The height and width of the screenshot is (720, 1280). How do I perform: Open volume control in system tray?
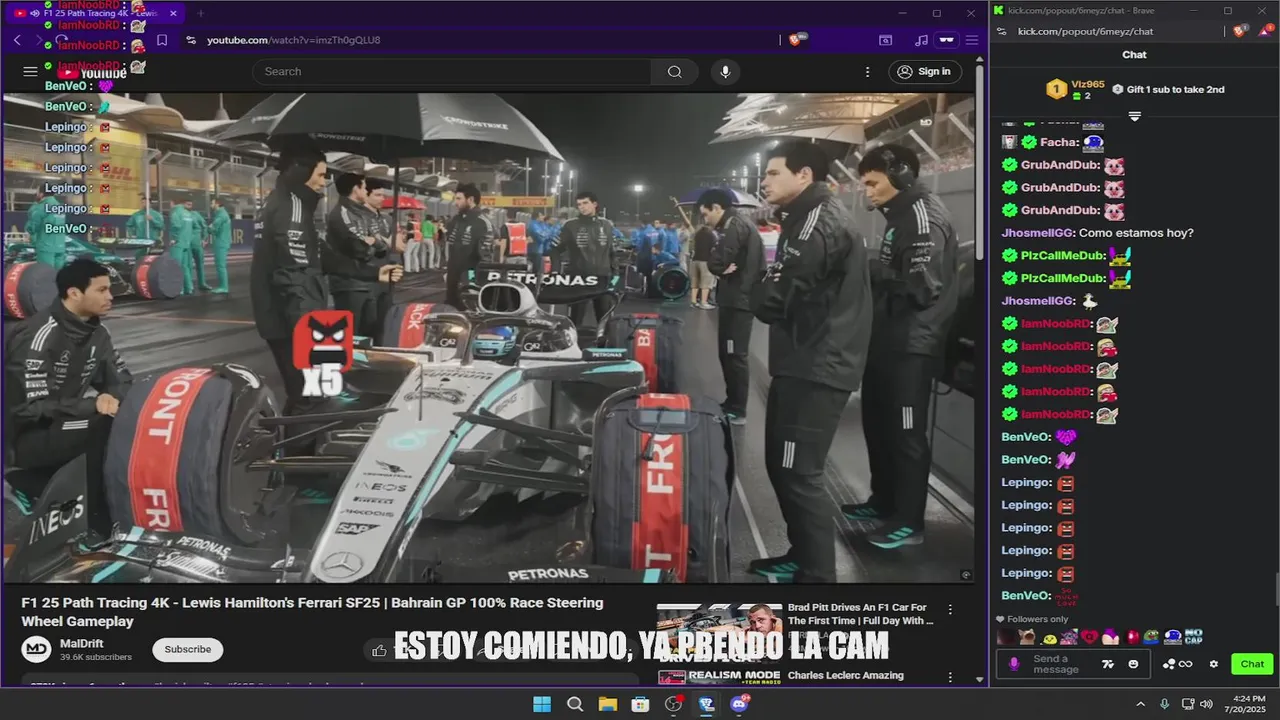point(1206,704)
